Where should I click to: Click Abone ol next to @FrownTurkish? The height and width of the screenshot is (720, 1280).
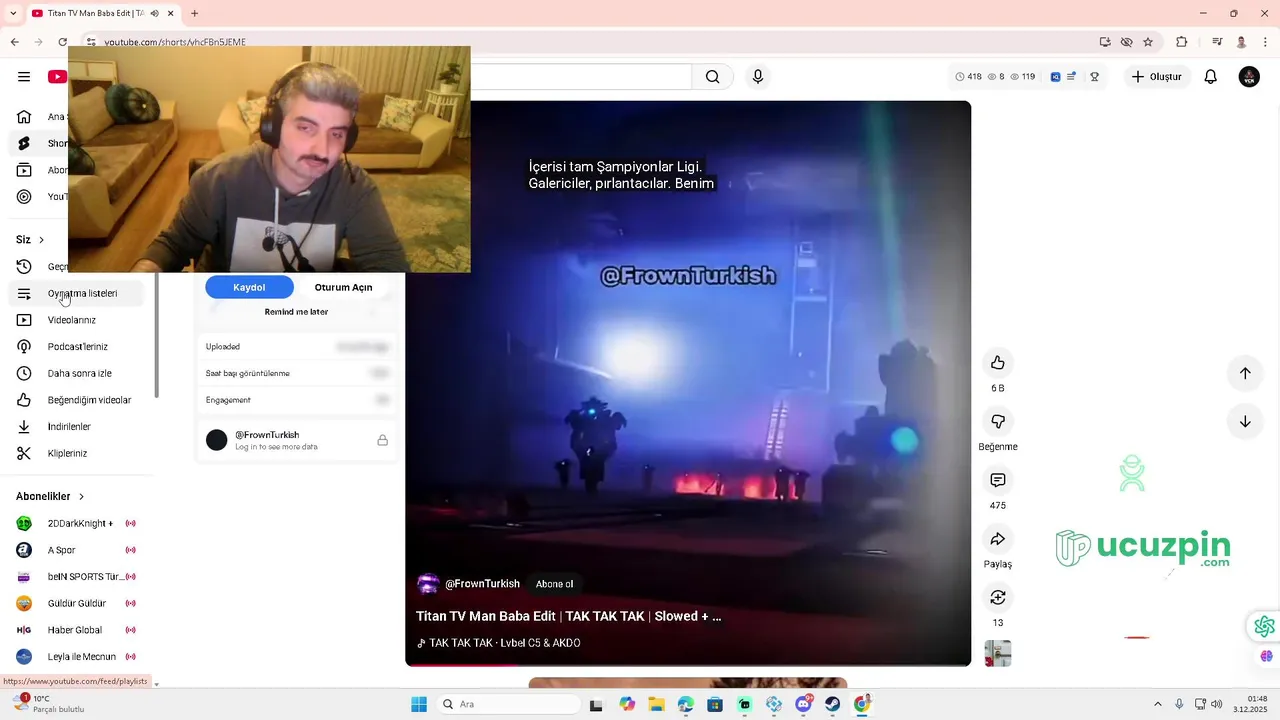(555, 584)
